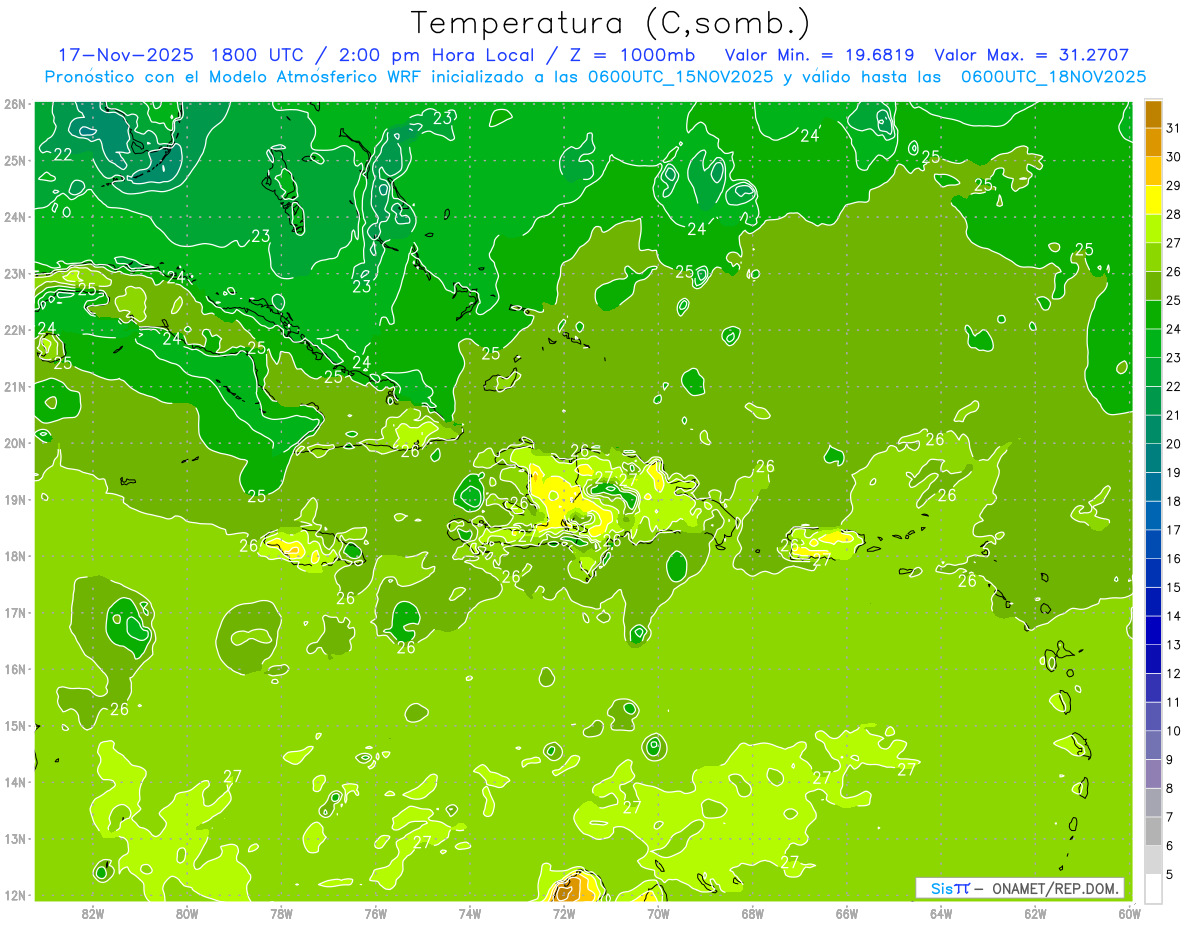Click the "26N" latitude axis label
The height and width of the screenshot is (927, 1200).
click(14, 104)
